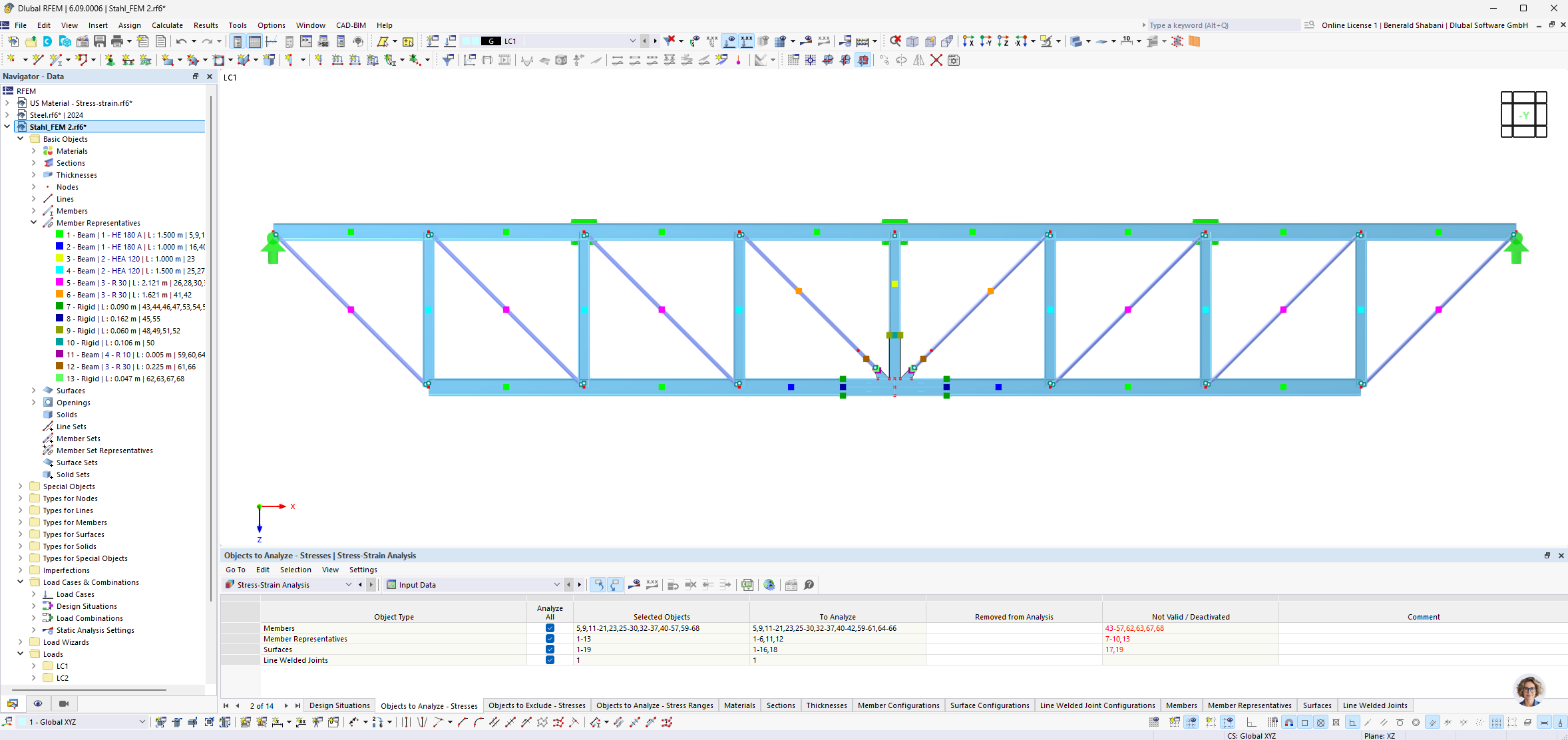Click the Export to Excel table icon
Image resolution: width=1568 pixels, height=740 pixels.
coord(747,585)
